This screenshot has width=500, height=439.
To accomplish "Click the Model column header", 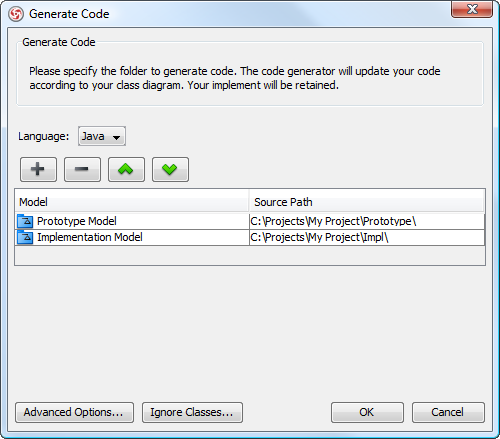I will coord(132,202).
